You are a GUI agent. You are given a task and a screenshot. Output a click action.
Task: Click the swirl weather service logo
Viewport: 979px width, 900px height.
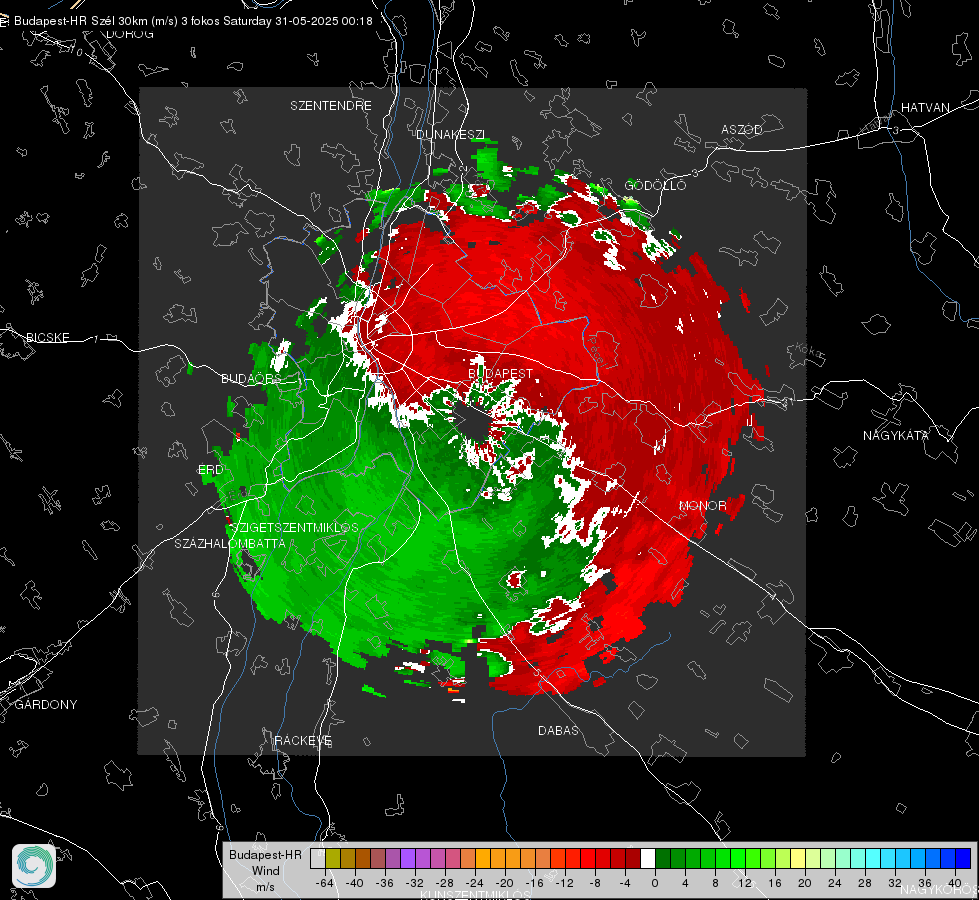[34, 866]
